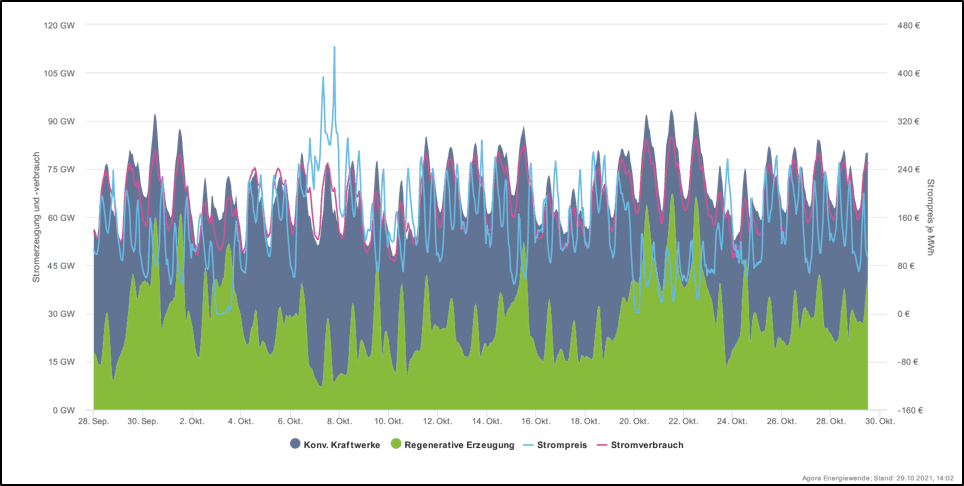Click the "30. Okt." date label
The image size is (964, 486).
(879, 421)
